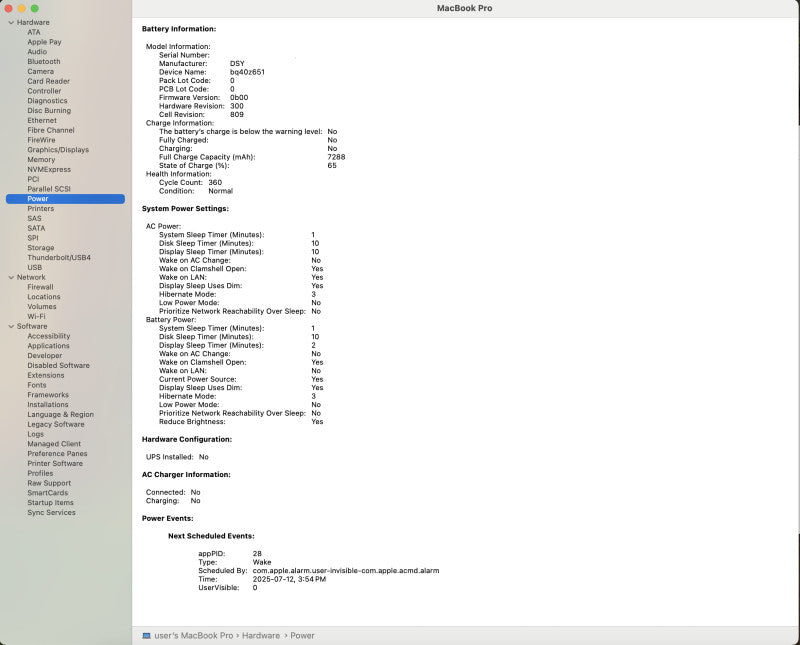Click the highlighted Power sidebar row
The height and width of the screenshot is (645, 800).
tap(65, 199)
